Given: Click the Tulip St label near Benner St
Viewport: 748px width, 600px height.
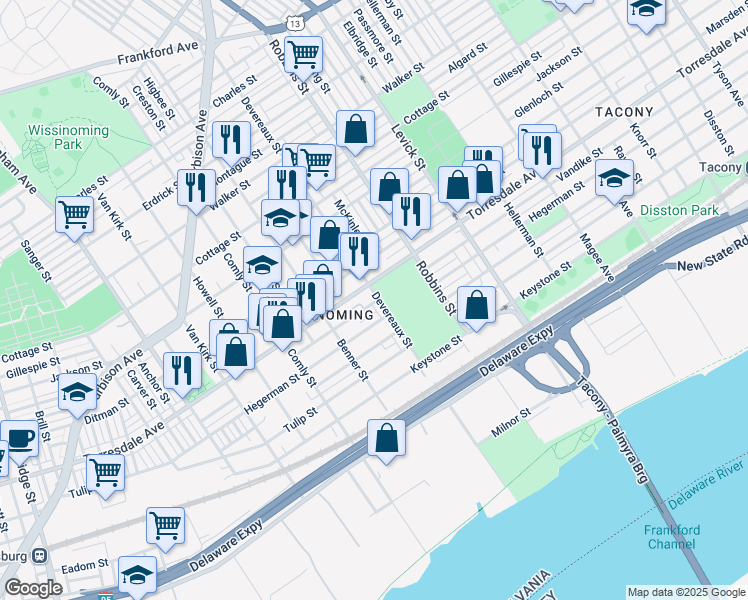Looking at the screenshot, I should coord(301,420).
